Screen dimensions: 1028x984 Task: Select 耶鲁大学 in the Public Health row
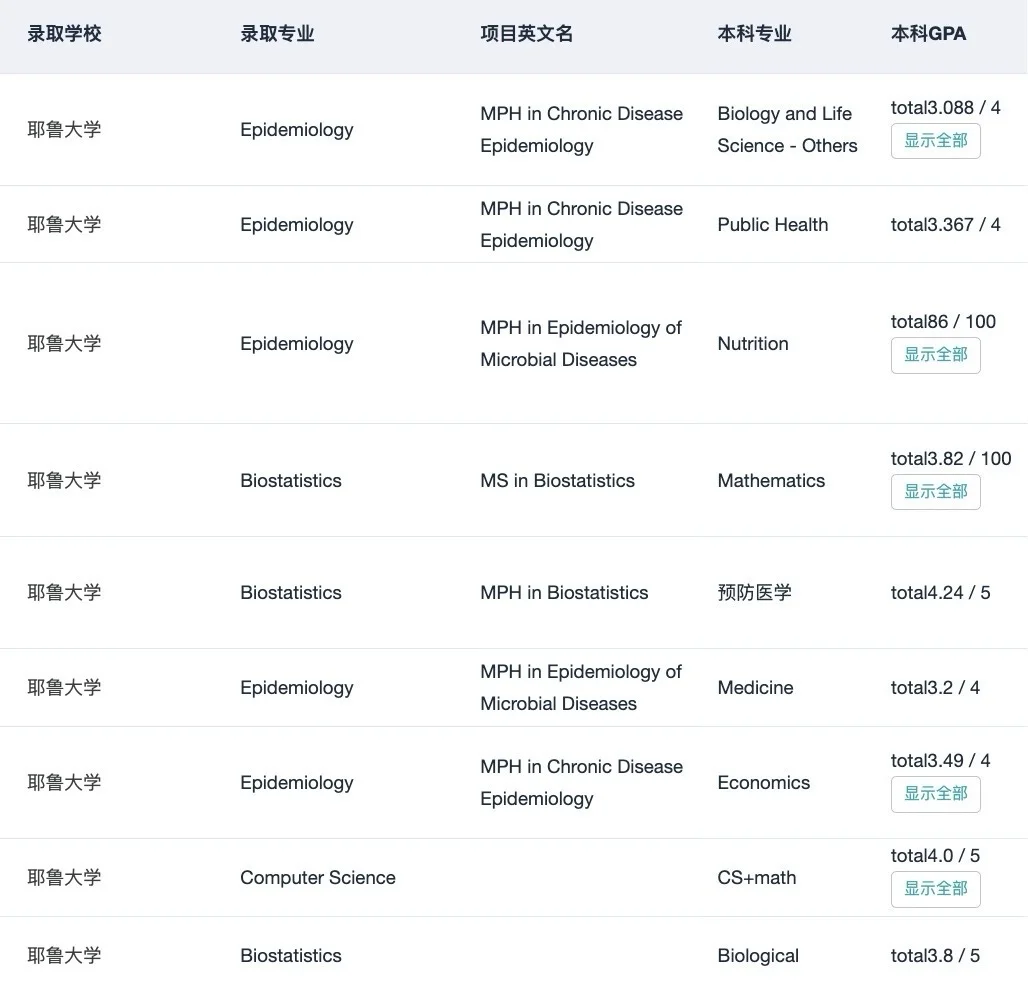(x=64, y=224)
